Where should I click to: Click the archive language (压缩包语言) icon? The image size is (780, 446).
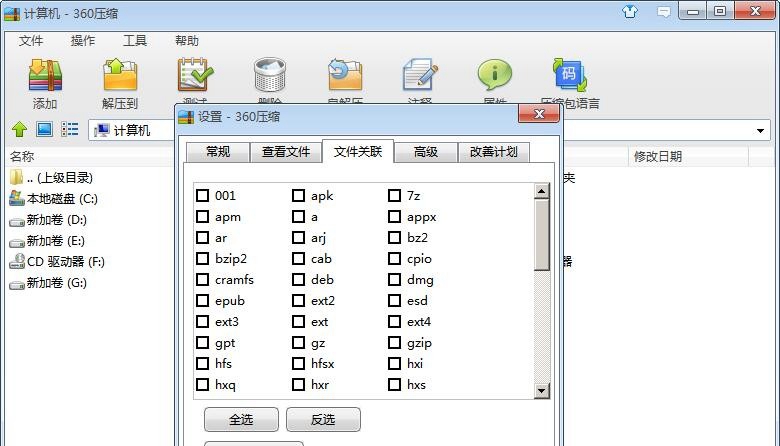pos(570,75)
